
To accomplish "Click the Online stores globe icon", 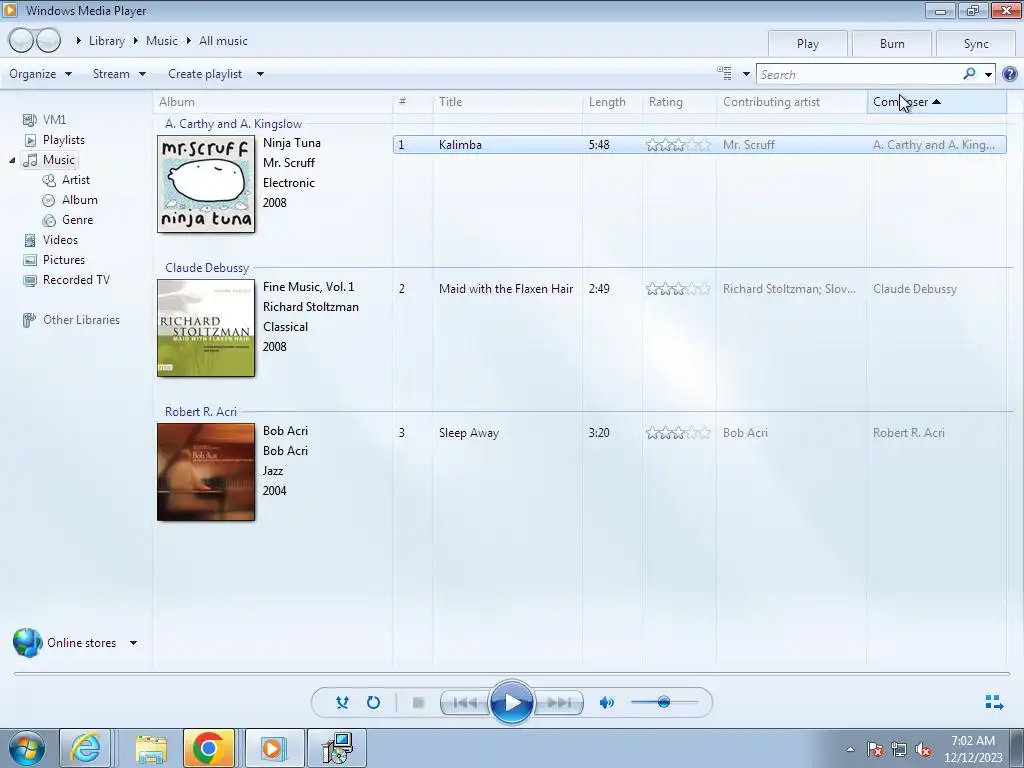I will pyautogui.click(x=27, y=643).
